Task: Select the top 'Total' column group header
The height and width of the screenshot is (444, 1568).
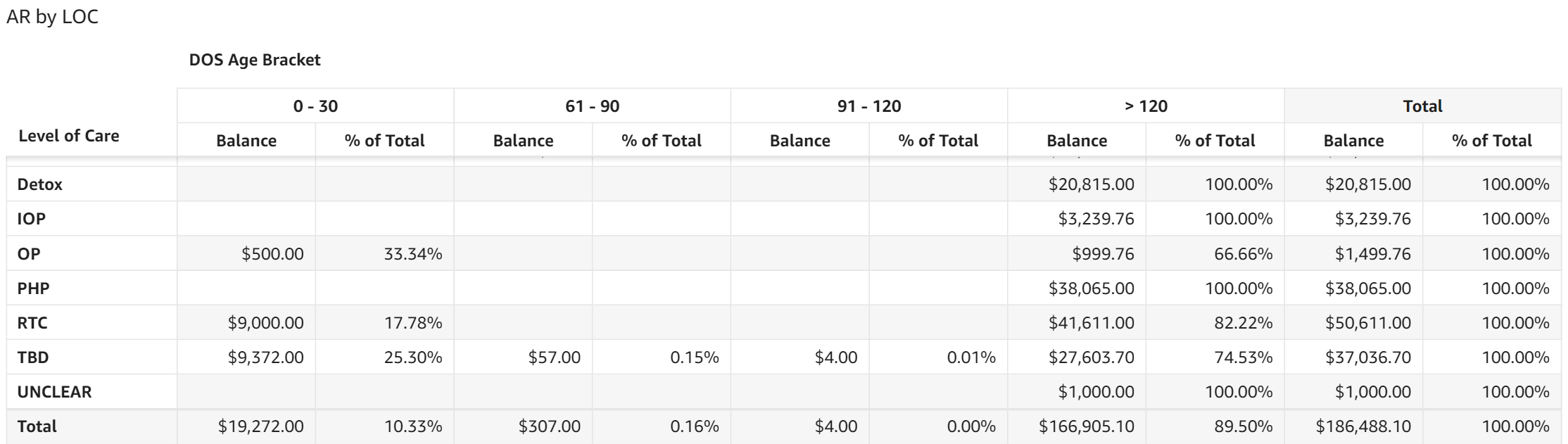Action: pos(1422,106)
